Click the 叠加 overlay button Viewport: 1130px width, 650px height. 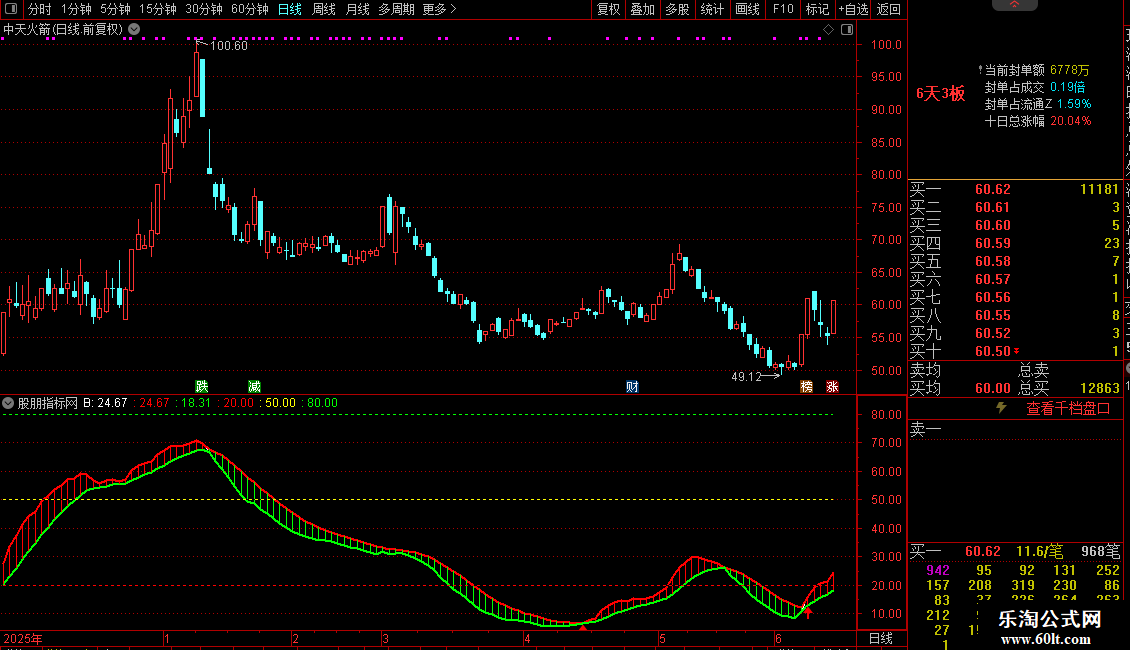coord(642,9)
